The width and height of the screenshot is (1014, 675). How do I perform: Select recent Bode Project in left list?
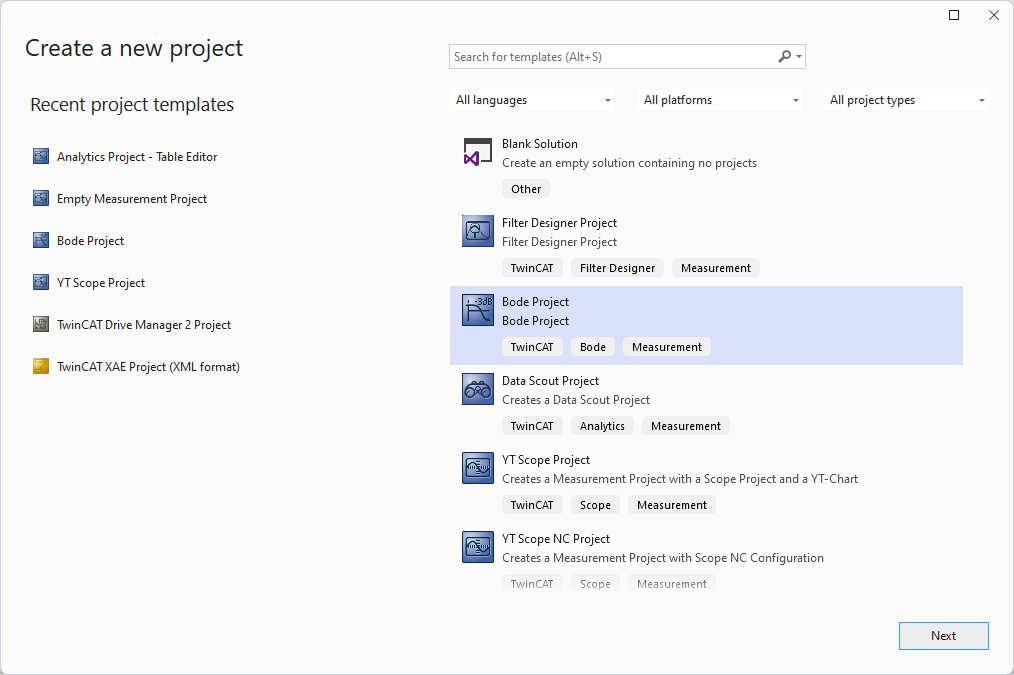(91, 241)
